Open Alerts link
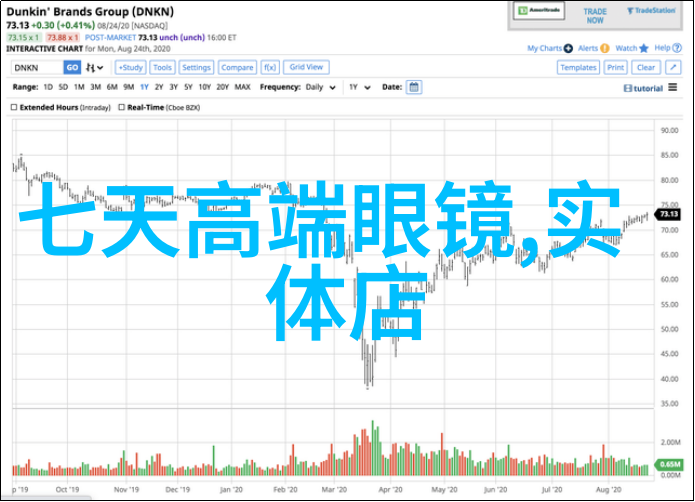This screenshot has height=502, width=695. 593,48
